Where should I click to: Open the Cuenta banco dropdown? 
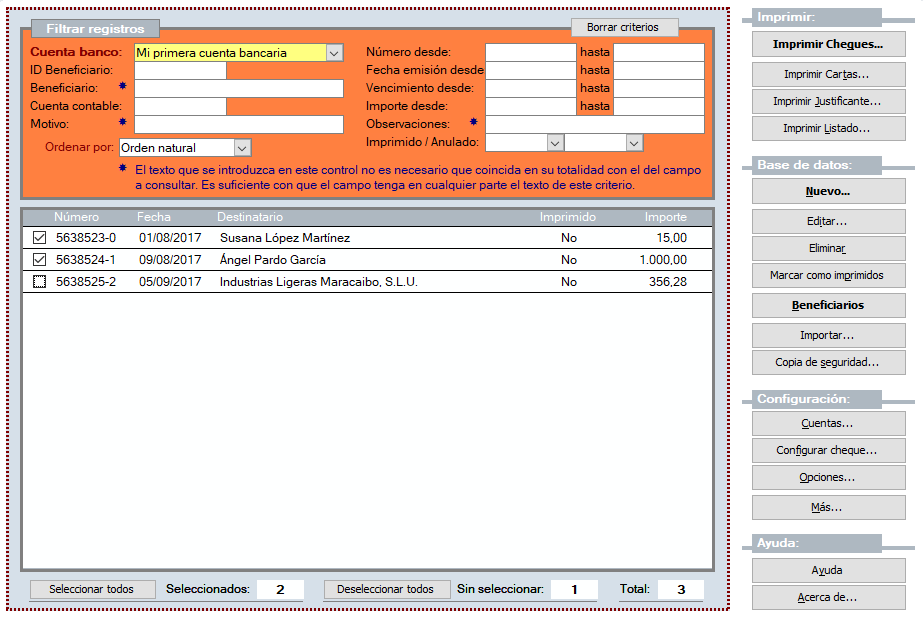(x=334, y=51)
